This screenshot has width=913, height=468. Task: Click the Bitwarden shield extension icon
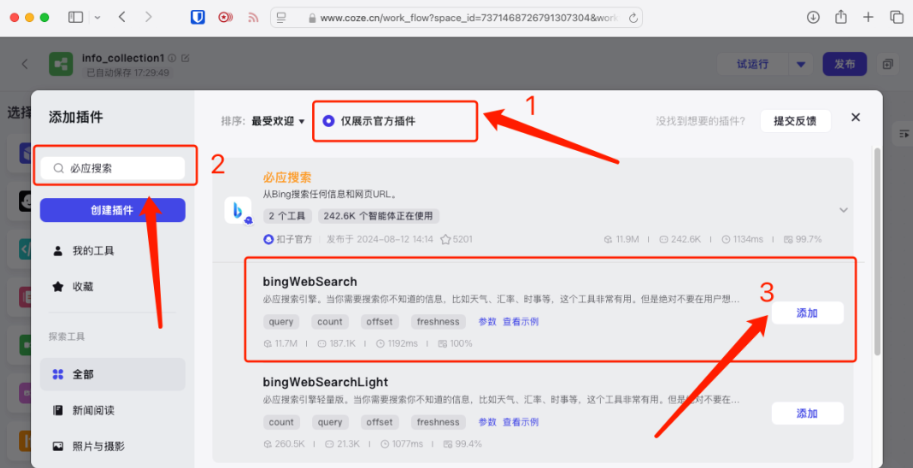pos(198,17)
